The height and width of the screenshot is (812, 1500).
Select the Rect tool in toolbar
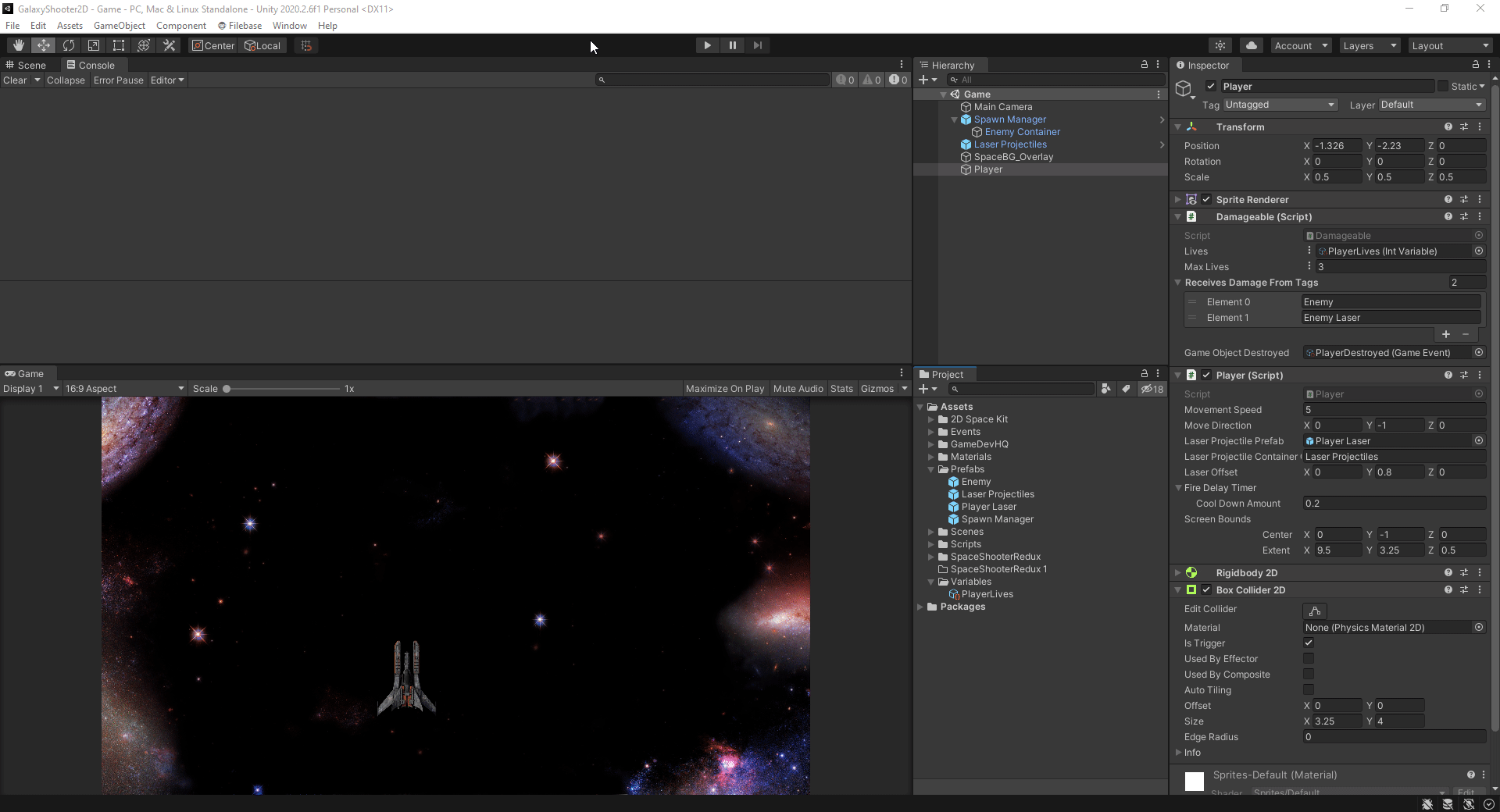coord(119,45)
